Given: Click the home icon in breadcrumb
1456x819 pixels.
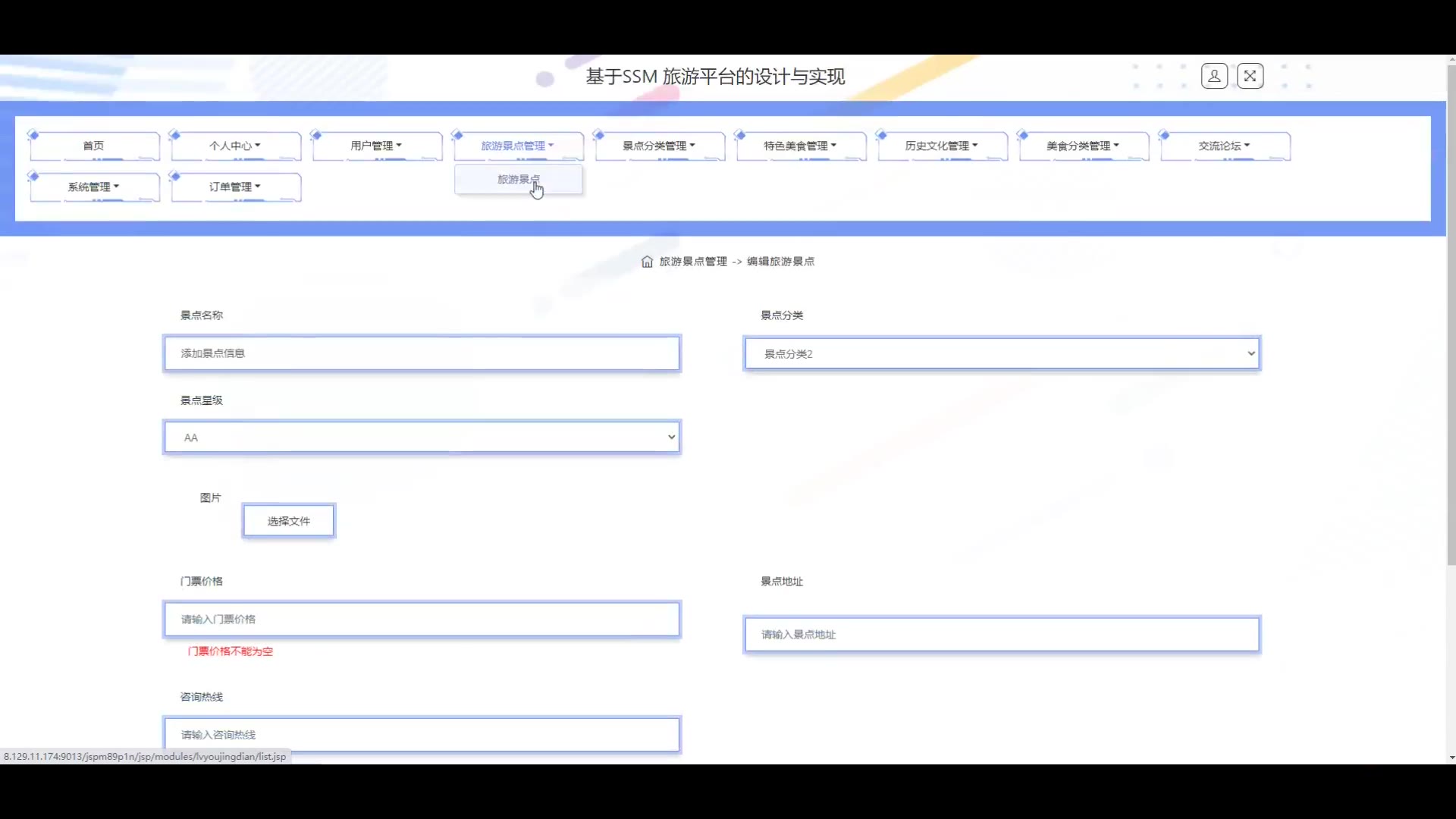Looking at the screenshot, I should pyautogui.click(x=647, y=262).
